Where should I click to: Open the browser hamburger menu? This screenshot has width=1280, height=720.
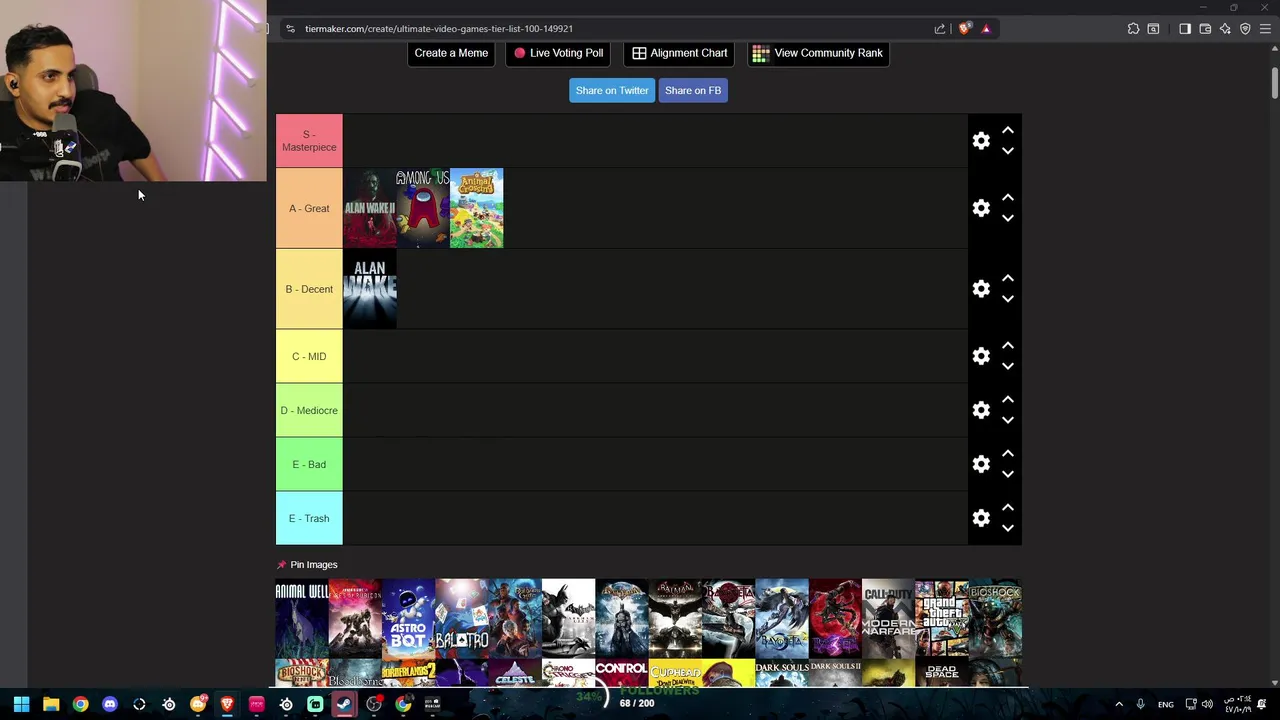tap(1265, 29)
